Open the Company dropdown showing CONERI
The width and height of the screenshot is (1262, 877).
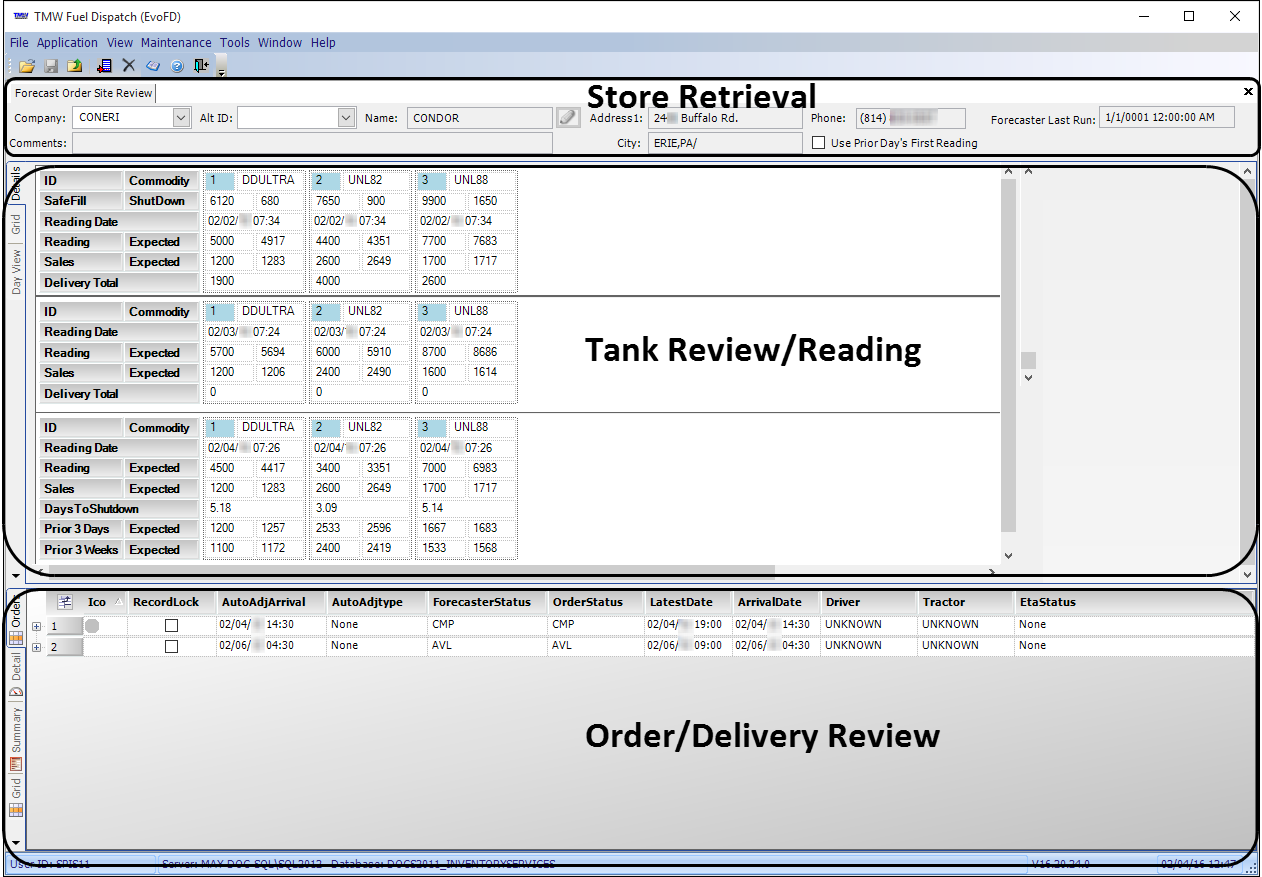(x=181, y=118)
